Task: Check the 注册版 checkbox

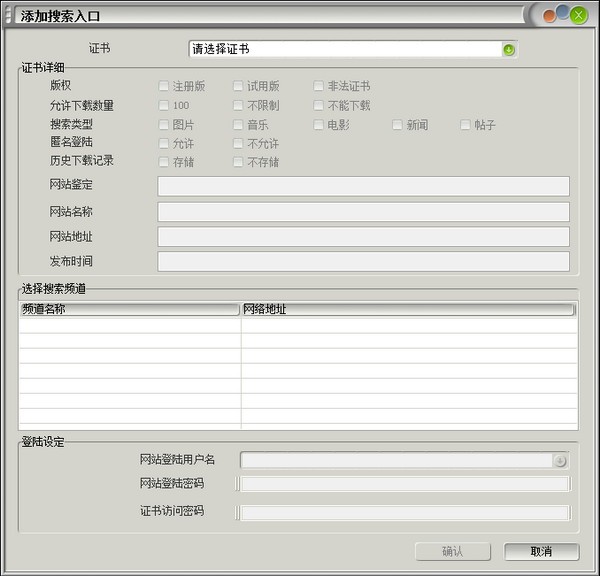Action: tap(163, 86)
